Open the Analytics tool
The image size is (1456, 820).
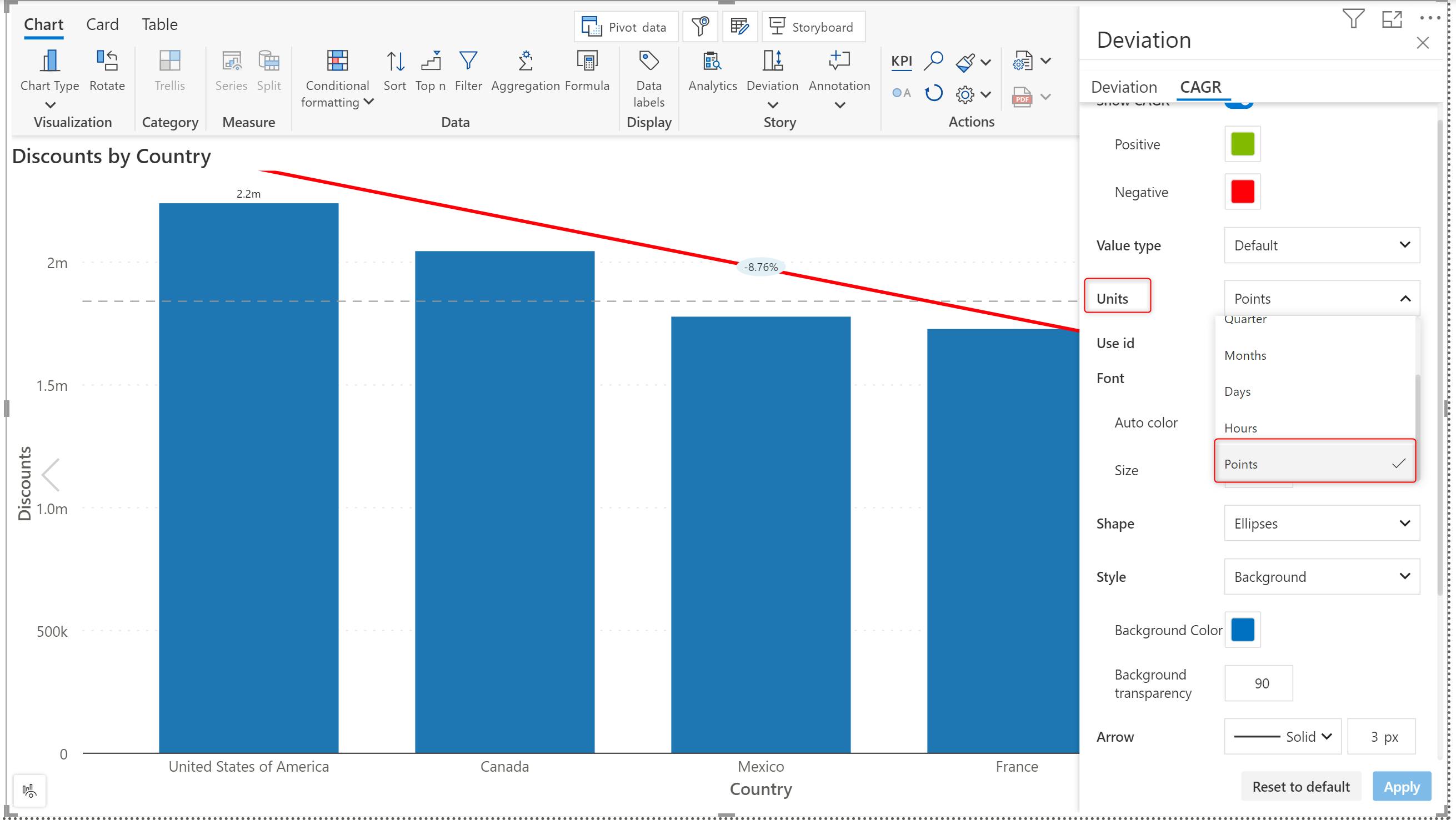click(712, 61)
